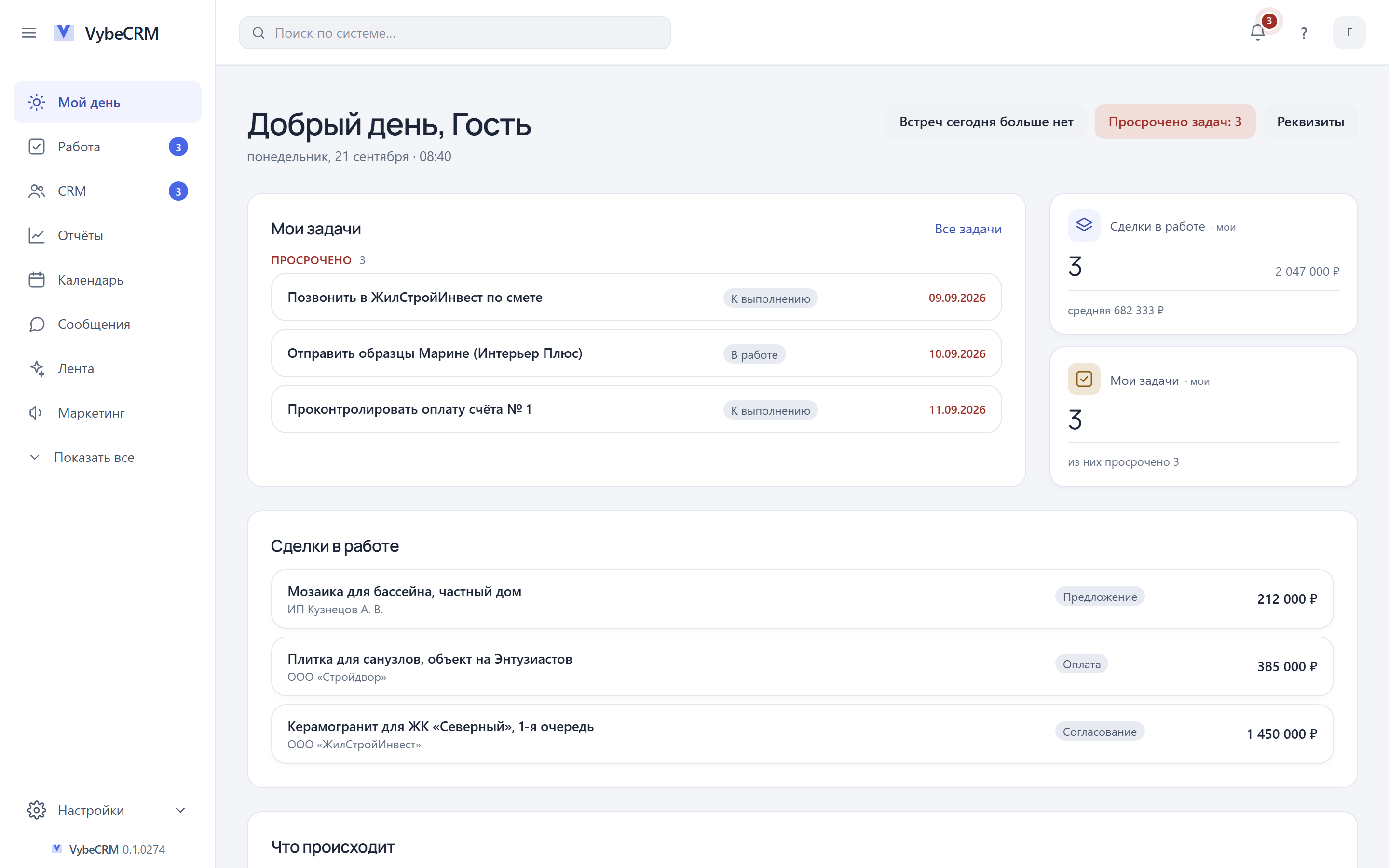Open the notifications bell icon

tap(1257, 33)
